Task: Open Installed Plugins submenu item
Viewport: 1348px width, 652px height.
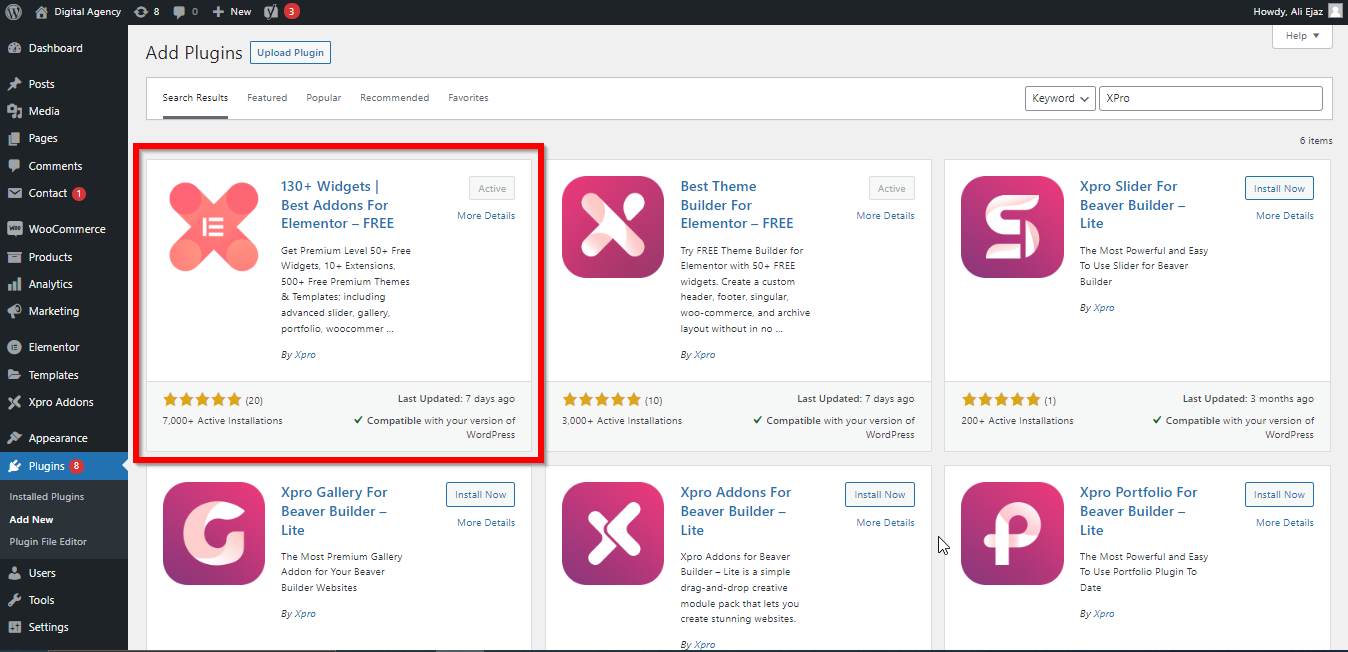Action: (46, 497)
